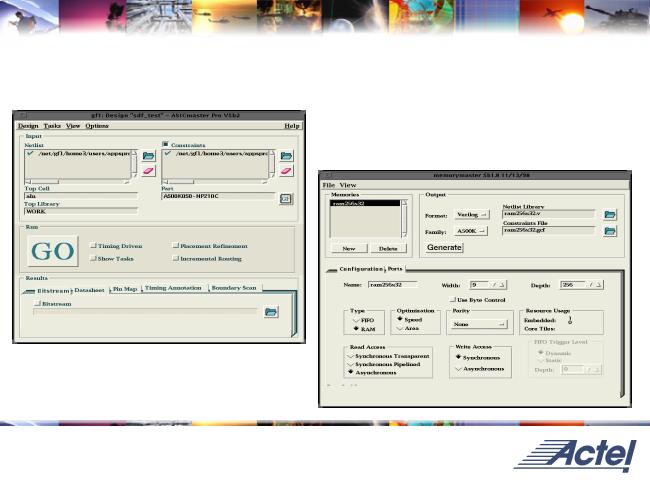Switch to the Pin Map tab
Viewport: 650px width, 487px height.
(125, 288)
